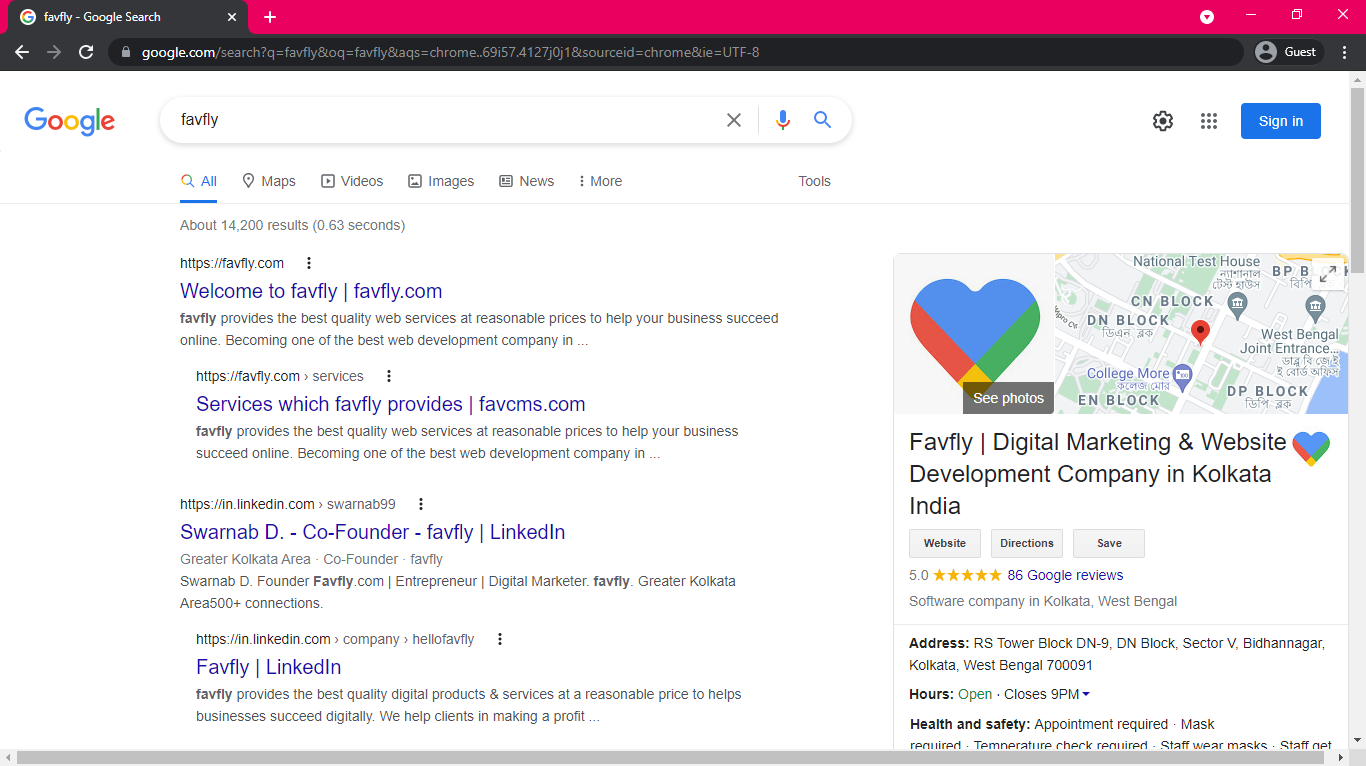The image size is (1366, 766).
Task: Click 'Software company in Kolkata, West Bengal' text
Action: click(x=1043, y=601)
